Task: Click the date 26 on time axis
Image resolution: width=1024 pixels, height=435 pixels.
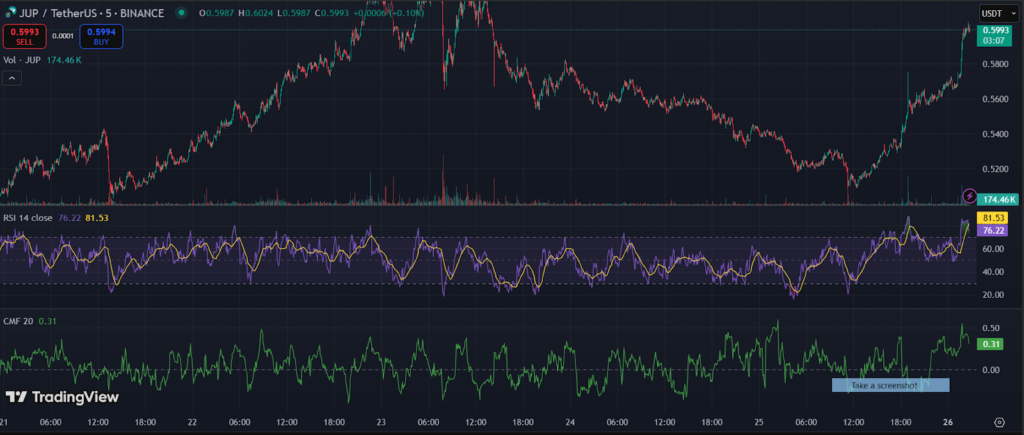Action: (x=953, y=422)
